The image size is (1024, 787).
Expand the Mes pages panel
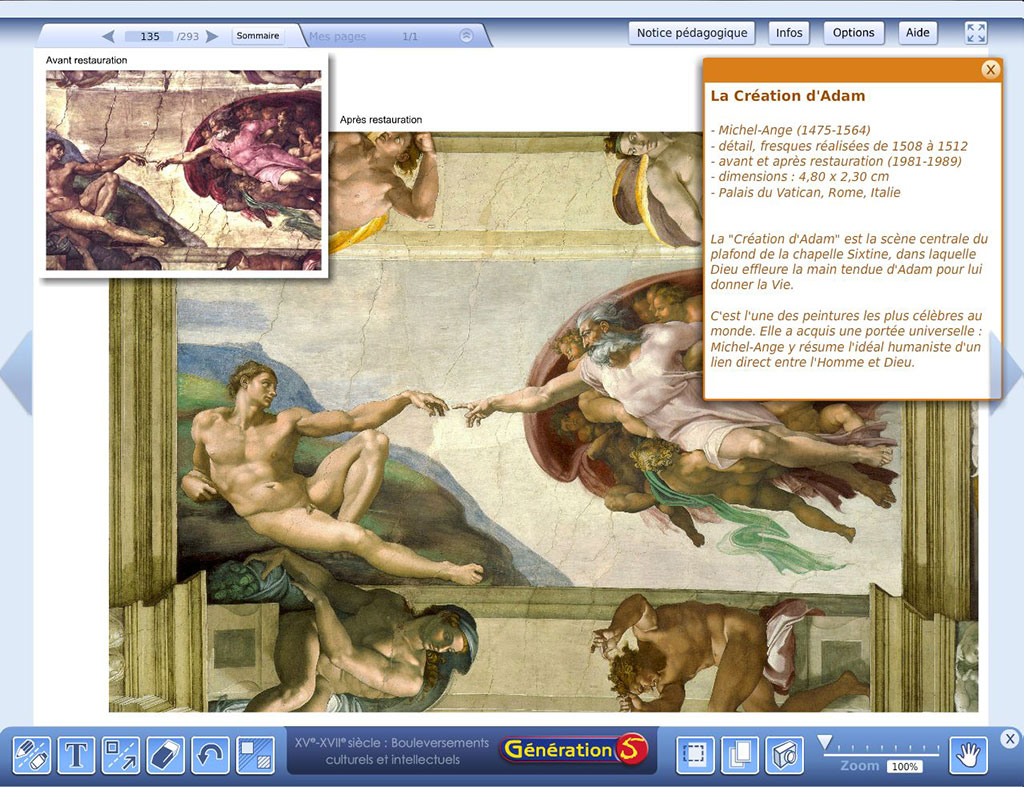click(466, 36)
